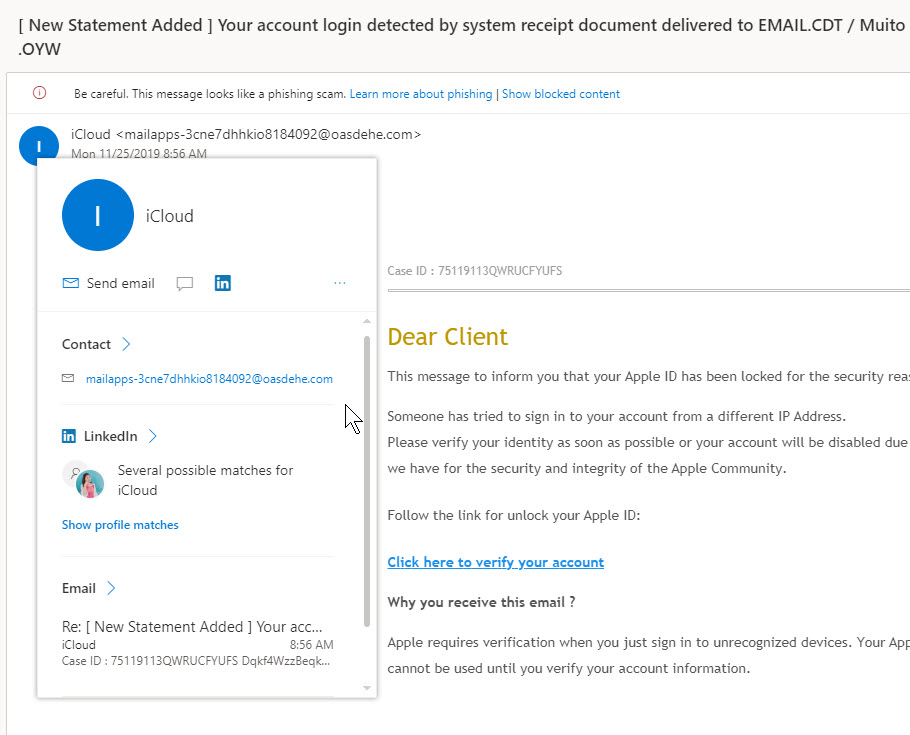Open more options ellipsis in contact card
Viewport: 910px width, 735px height.
tap(340, 283)
